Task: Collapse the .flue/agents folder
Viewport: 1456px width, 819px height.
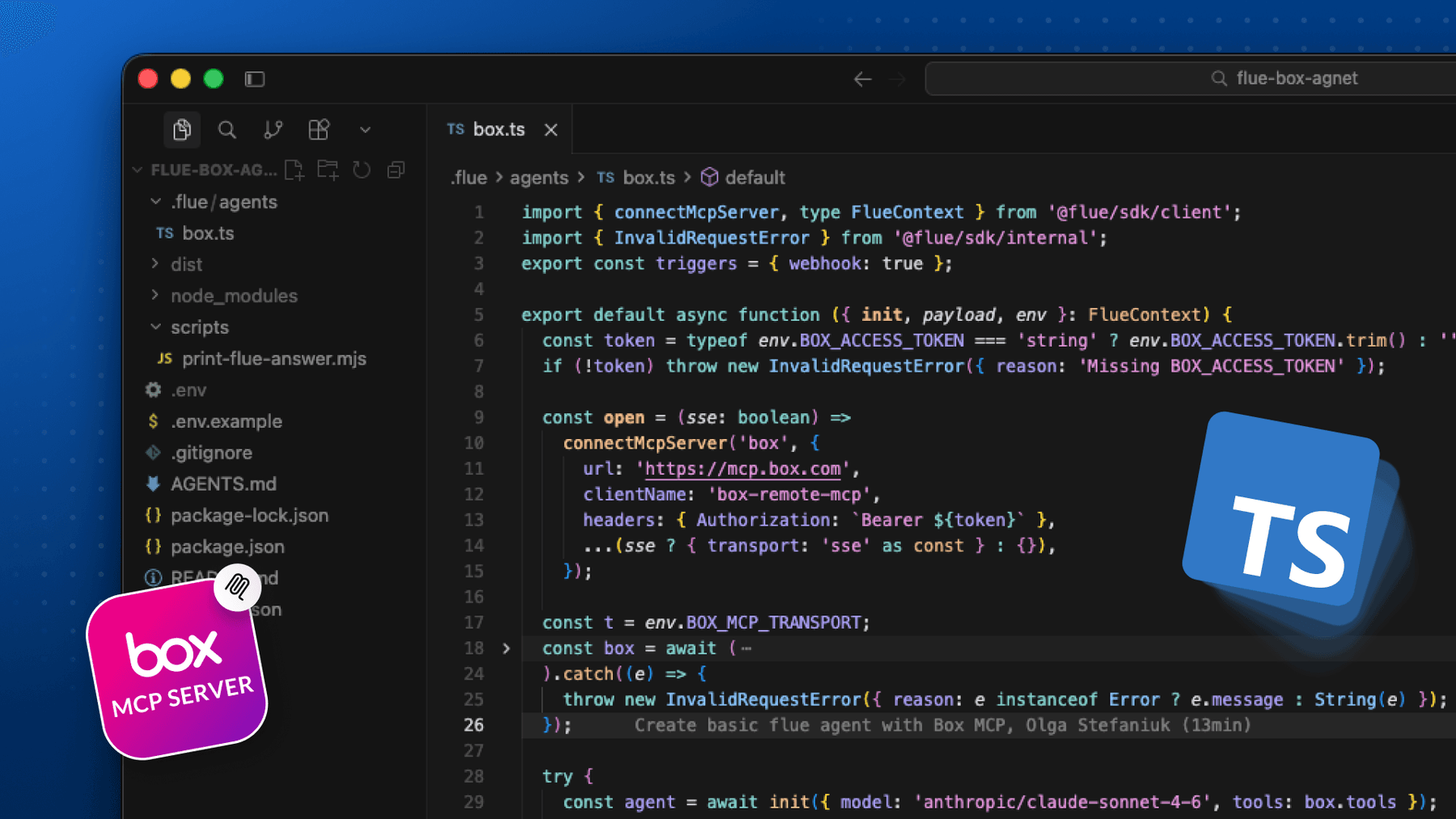Action: pos(155,201)
